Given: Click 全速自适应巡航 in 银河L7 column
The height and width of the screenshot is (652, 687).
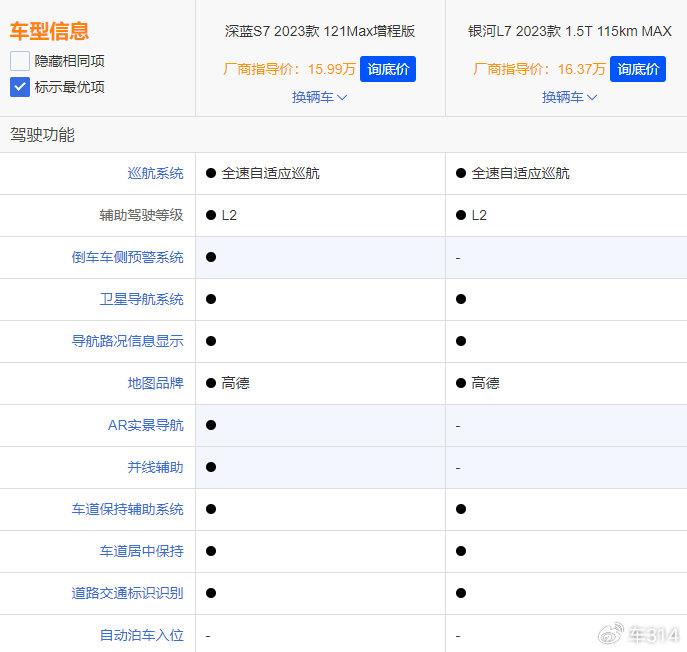Looking at the screenshot, I should pos(521,173).
